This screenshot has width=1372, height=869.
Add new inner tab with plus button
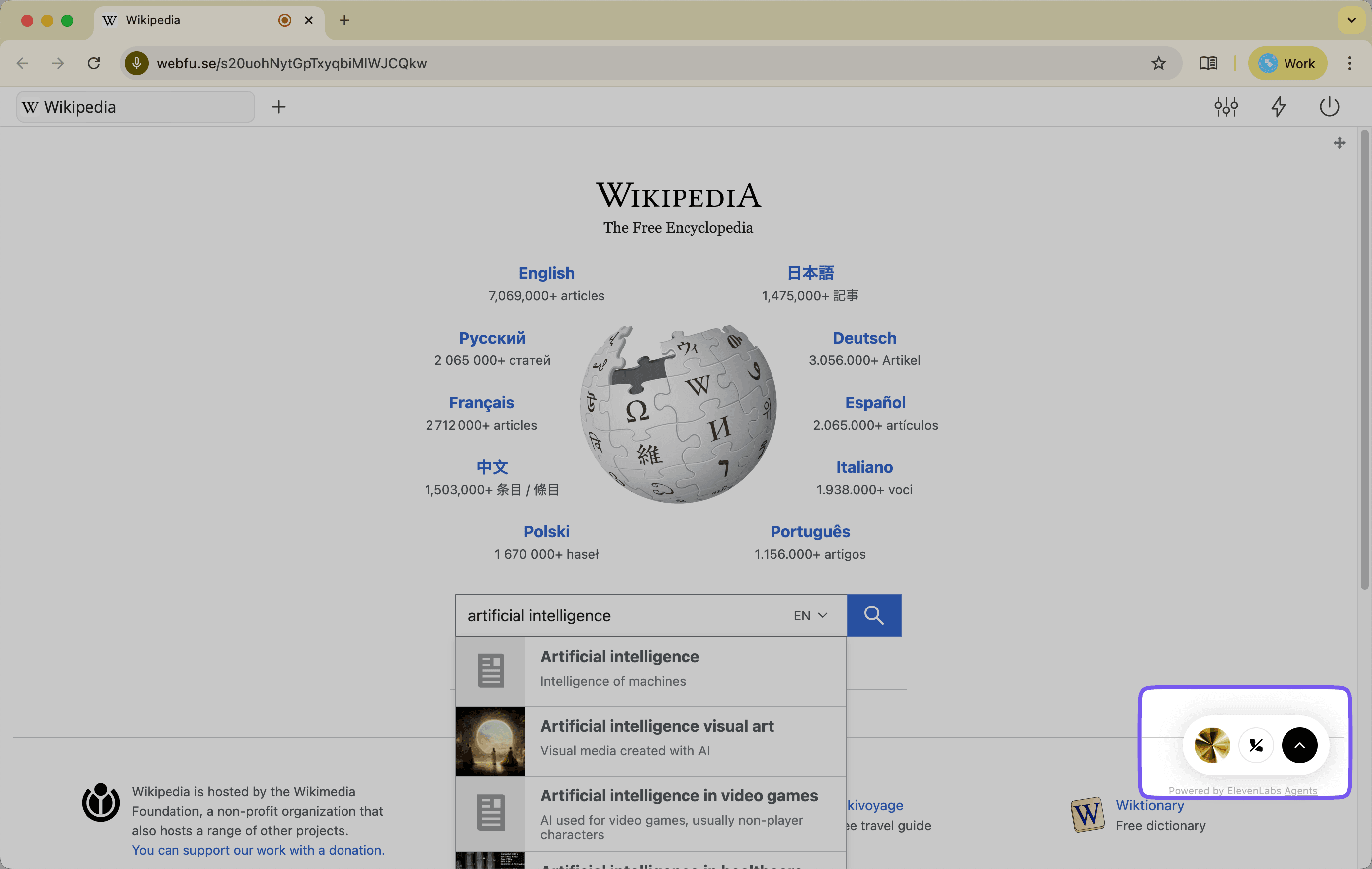coord(278,107)
